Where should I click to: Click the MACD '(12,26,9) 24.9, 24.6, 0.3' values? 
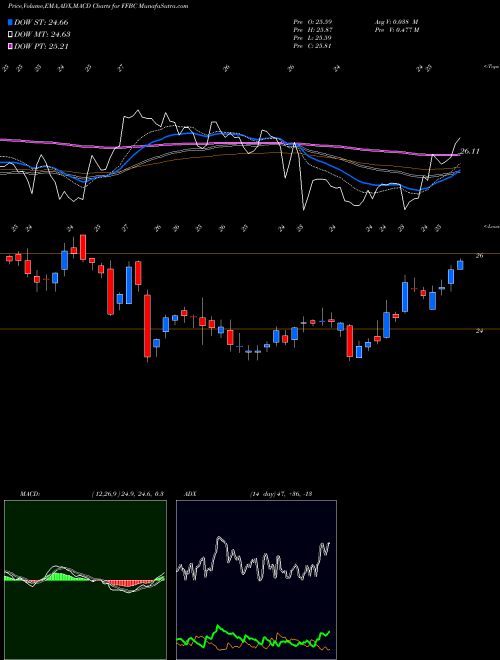coord(127,494)
